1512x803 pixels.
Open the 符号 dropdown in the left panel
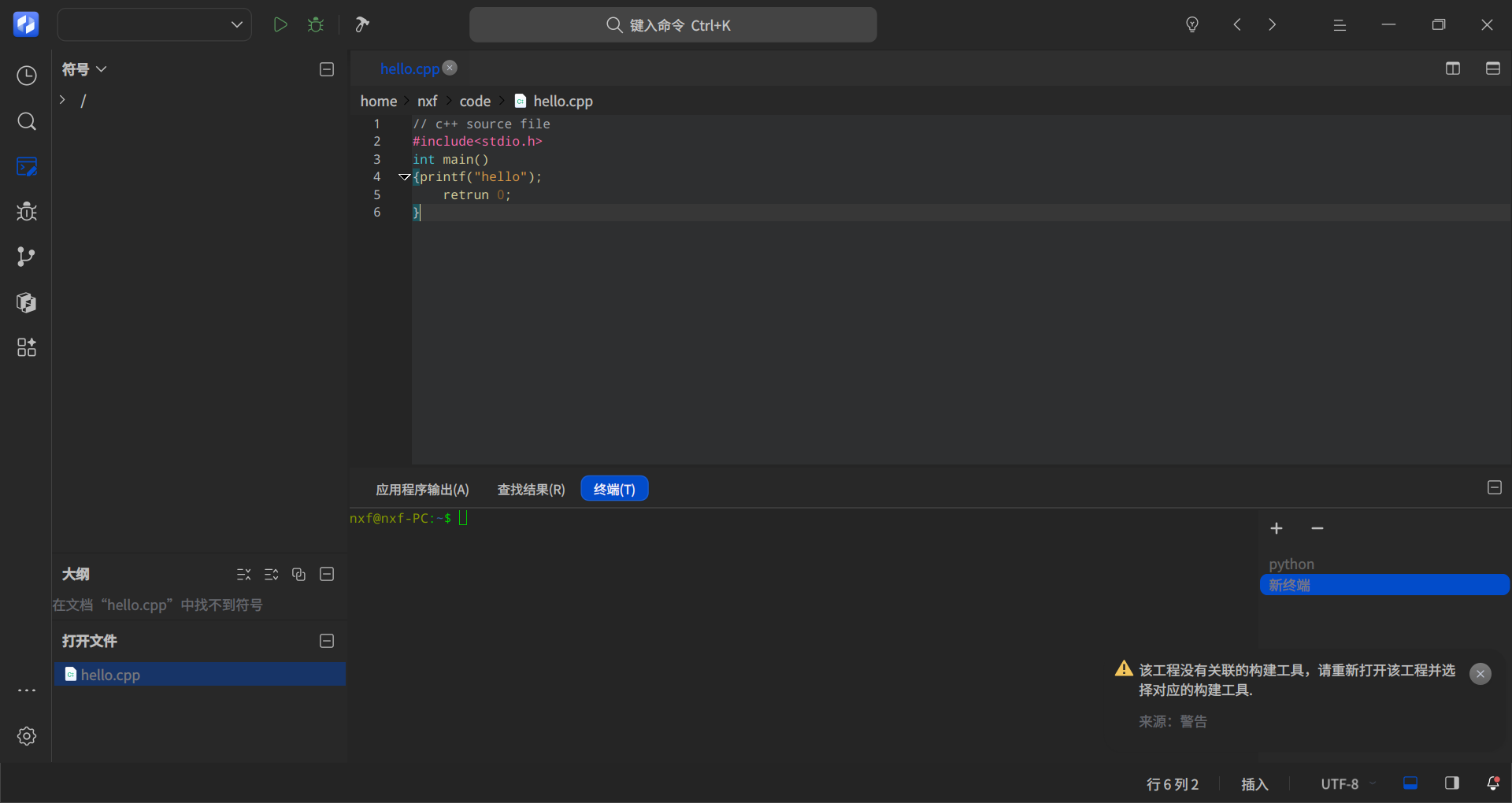(x=84, y=69)
